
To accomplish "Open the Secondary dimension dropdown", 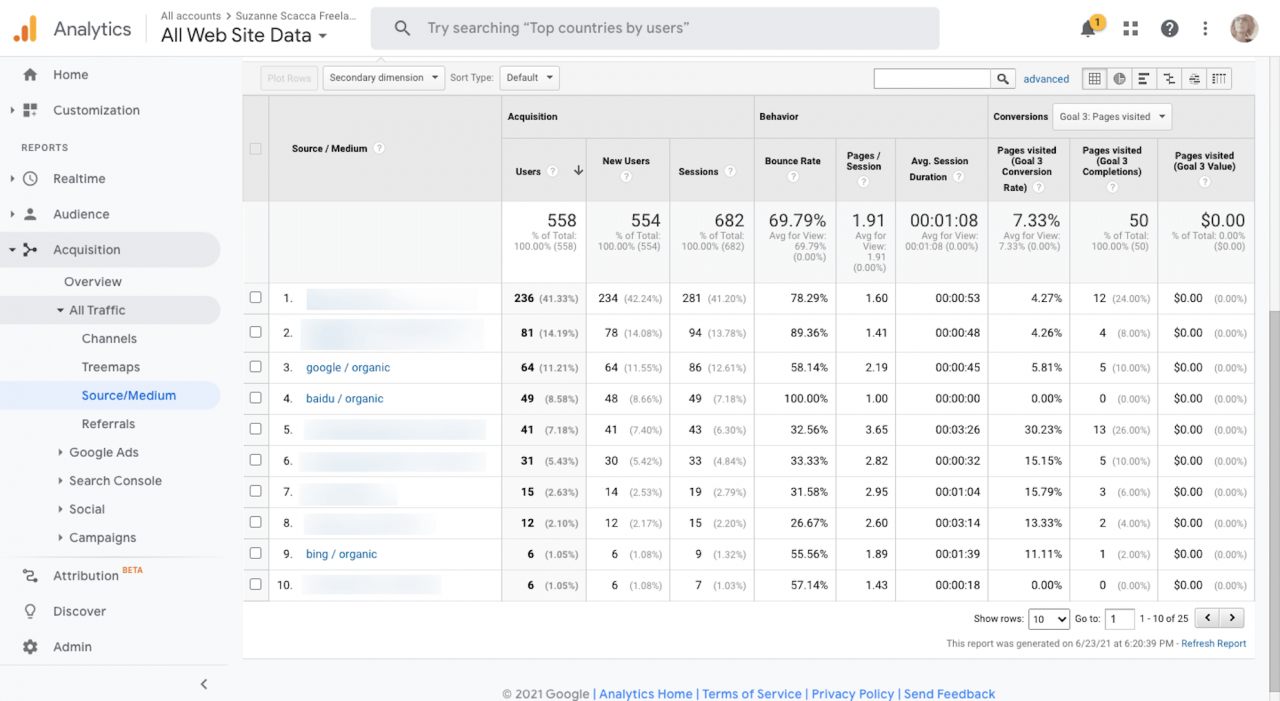I will tap(383, 77).
